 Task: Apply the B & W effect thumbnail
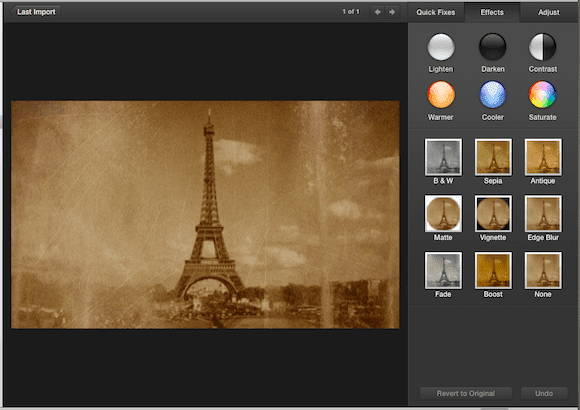(443, 157)
